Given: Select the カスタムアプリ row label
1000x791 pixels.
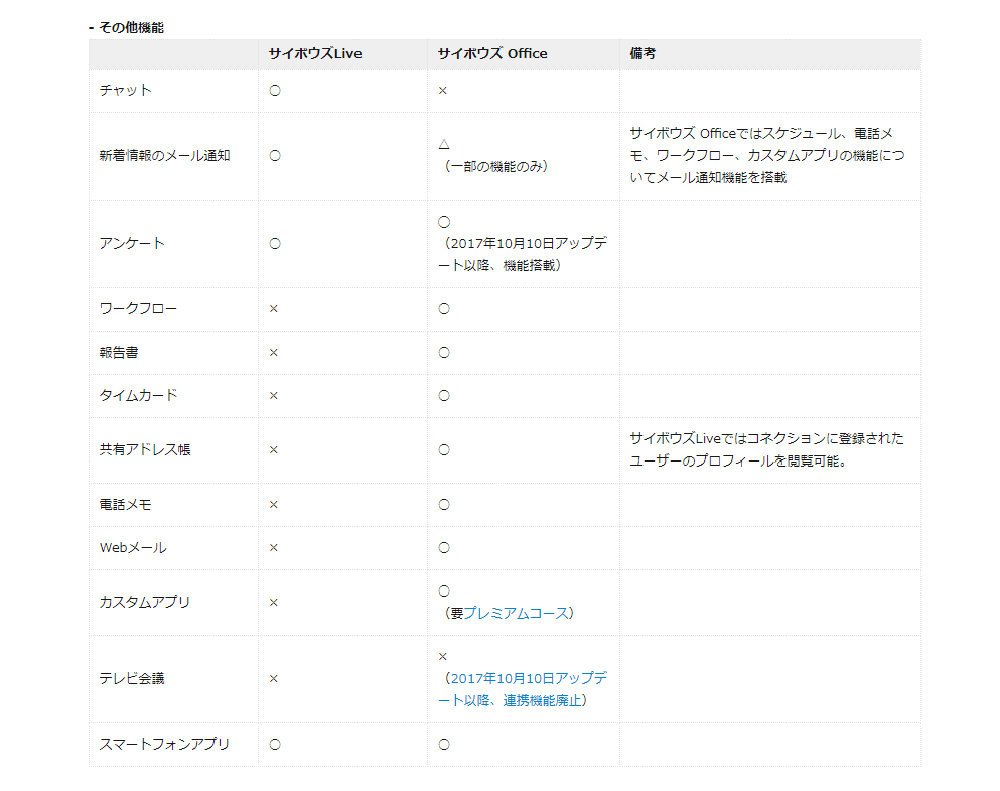Looking at the screenshot, I should [145, 602].
